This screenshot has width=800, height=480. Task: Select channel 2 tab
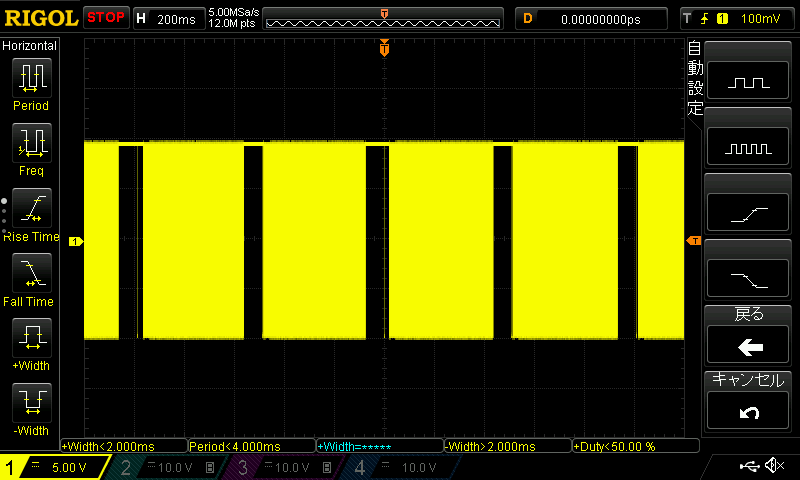[167, 467]
